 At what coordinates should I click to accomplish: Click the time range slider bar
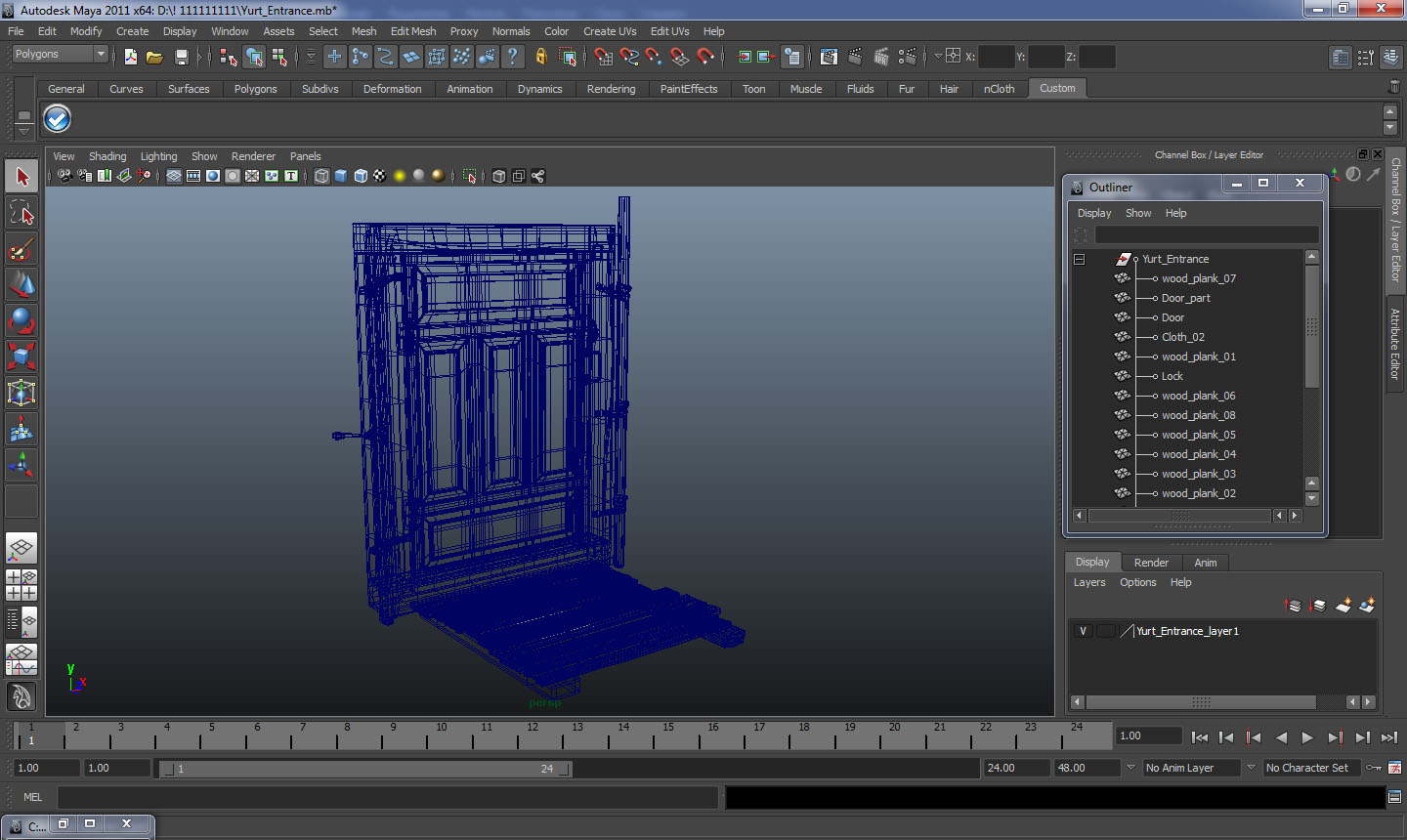pos(366,769)
